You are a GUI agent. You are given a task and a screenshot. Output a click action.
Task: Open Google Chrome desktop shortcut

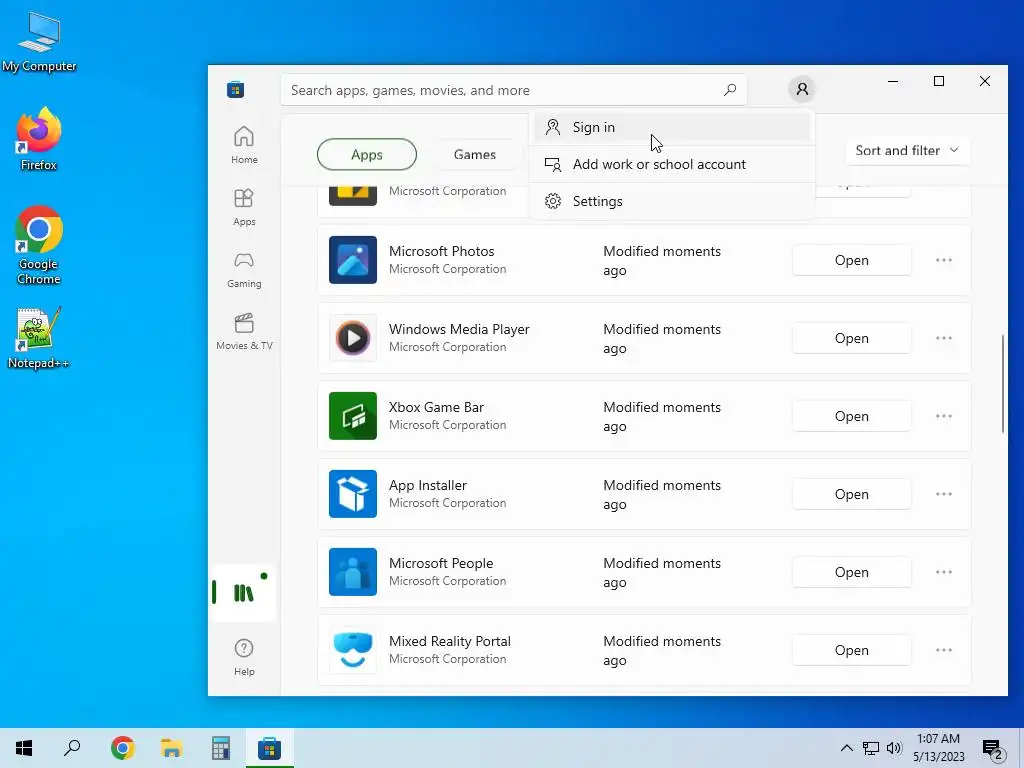(39, 245)
